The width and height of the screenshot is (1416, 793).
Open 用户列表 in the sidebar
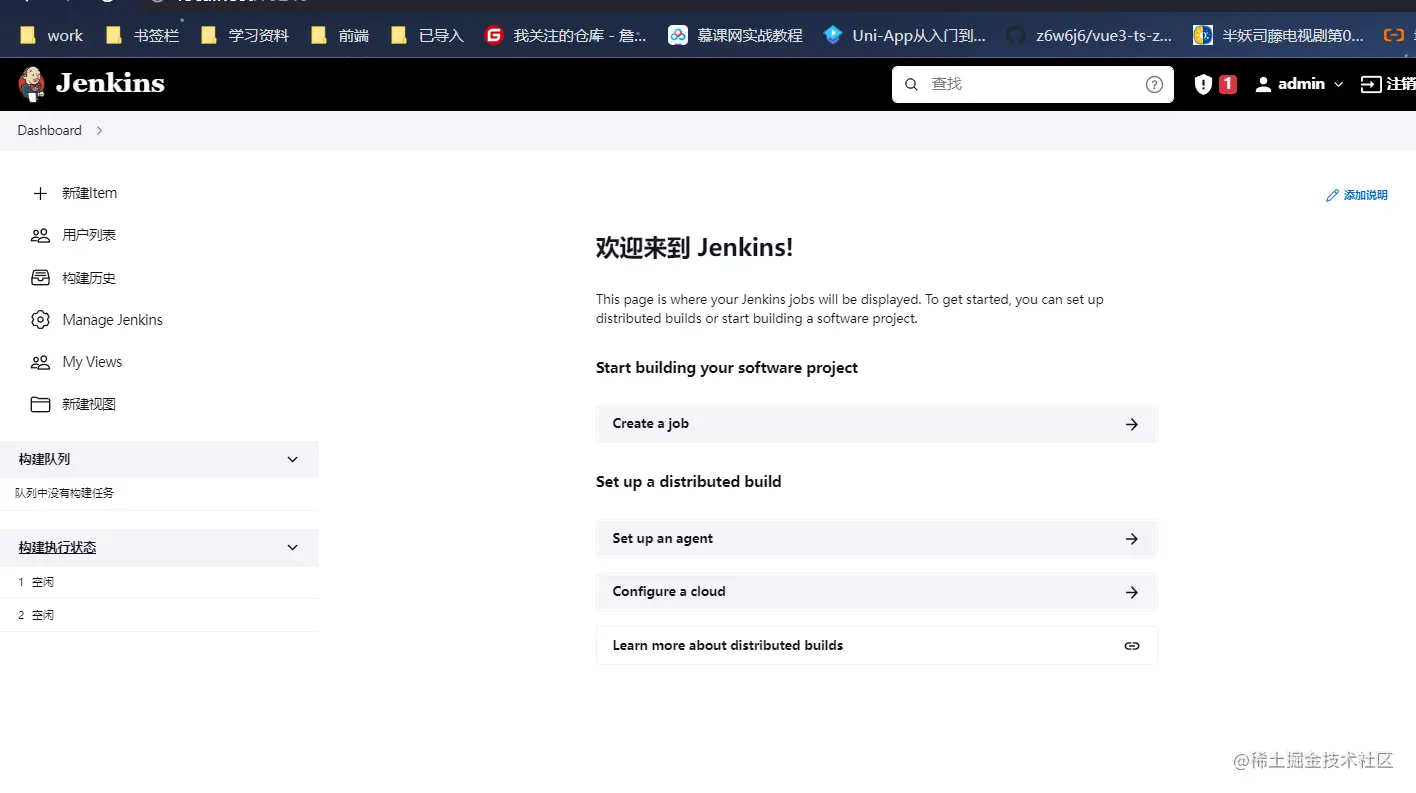click(89, 235)
